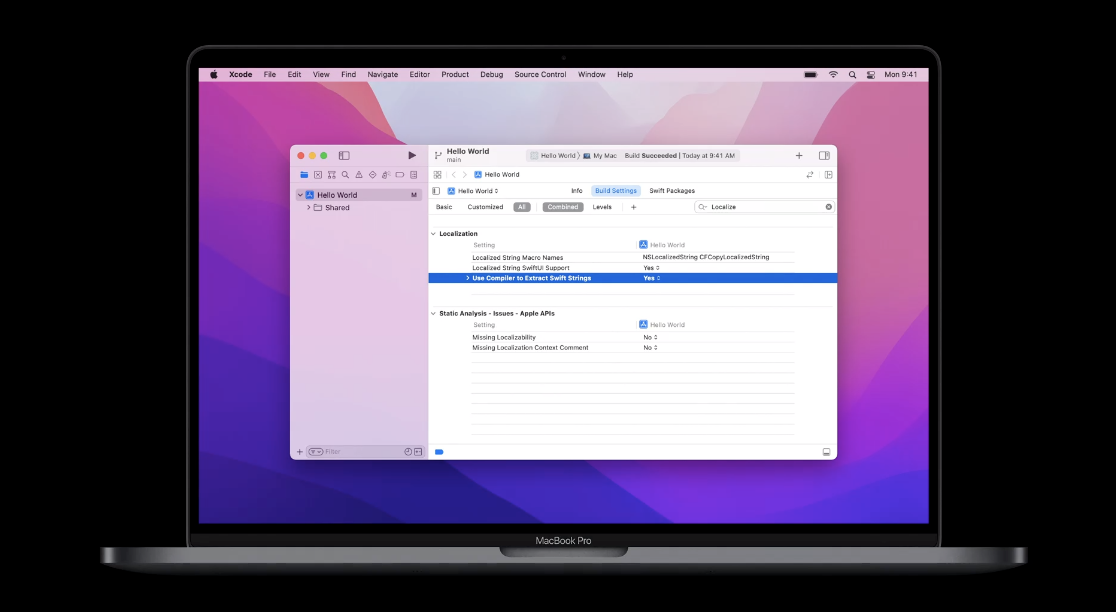Open the Source Control menu
This screenshot has width=1116, height=612.
point(540,74)
